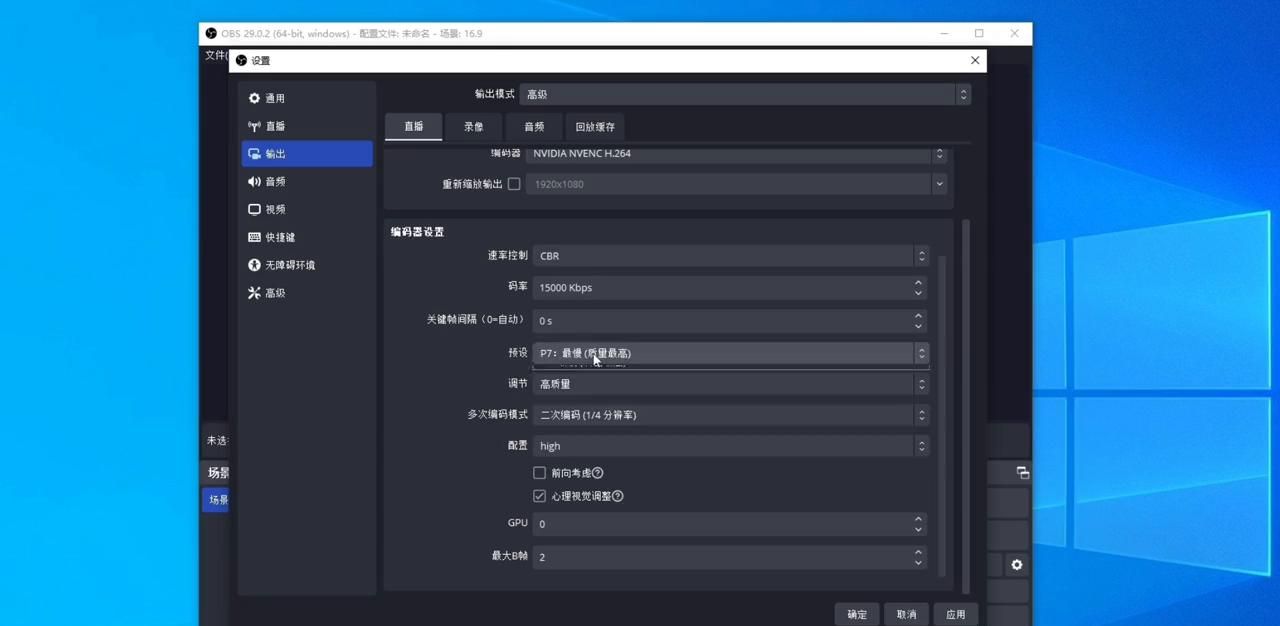
Task: Click dock popout icon in OBS main window
Action: click(1022, 472)
